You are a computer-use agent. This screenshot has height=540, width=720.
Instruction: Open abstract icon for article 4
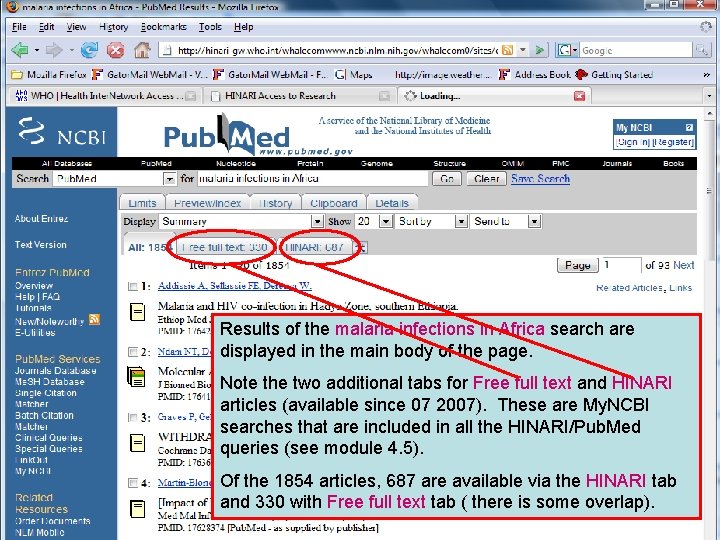(138, 508)
